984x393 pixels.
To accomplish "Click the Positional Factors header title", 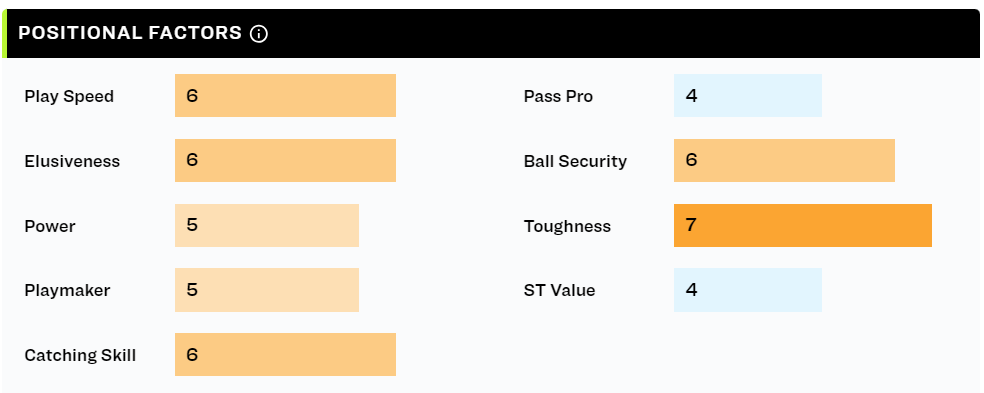I will pos(130,33).
